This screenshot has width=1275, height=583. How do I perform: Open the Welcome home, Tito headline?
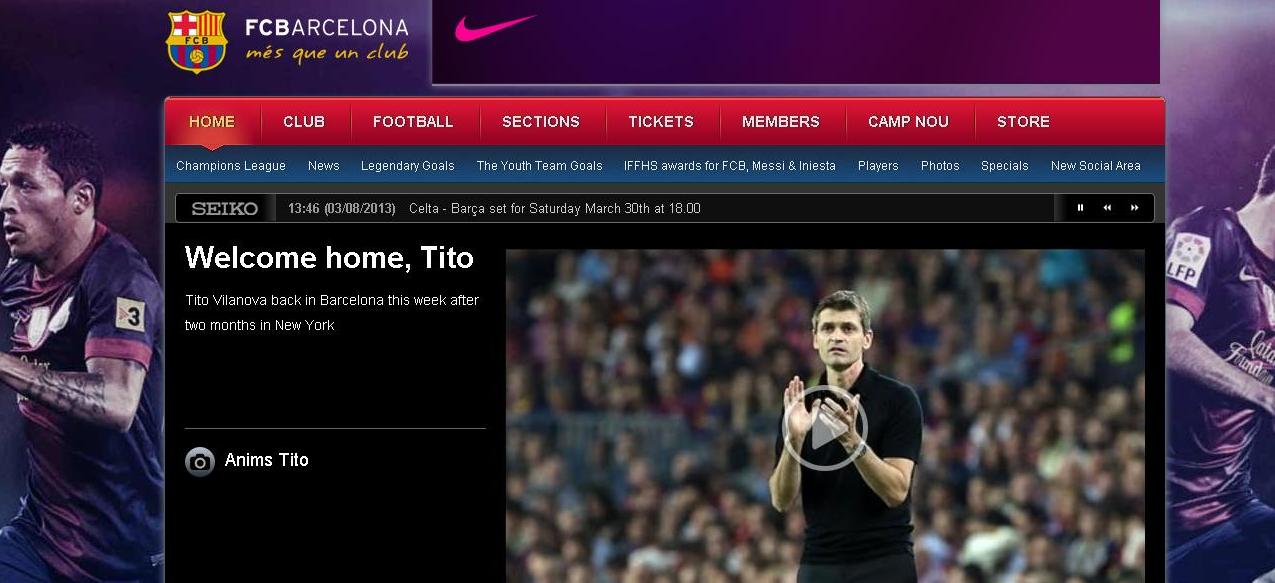click(329, 258)
